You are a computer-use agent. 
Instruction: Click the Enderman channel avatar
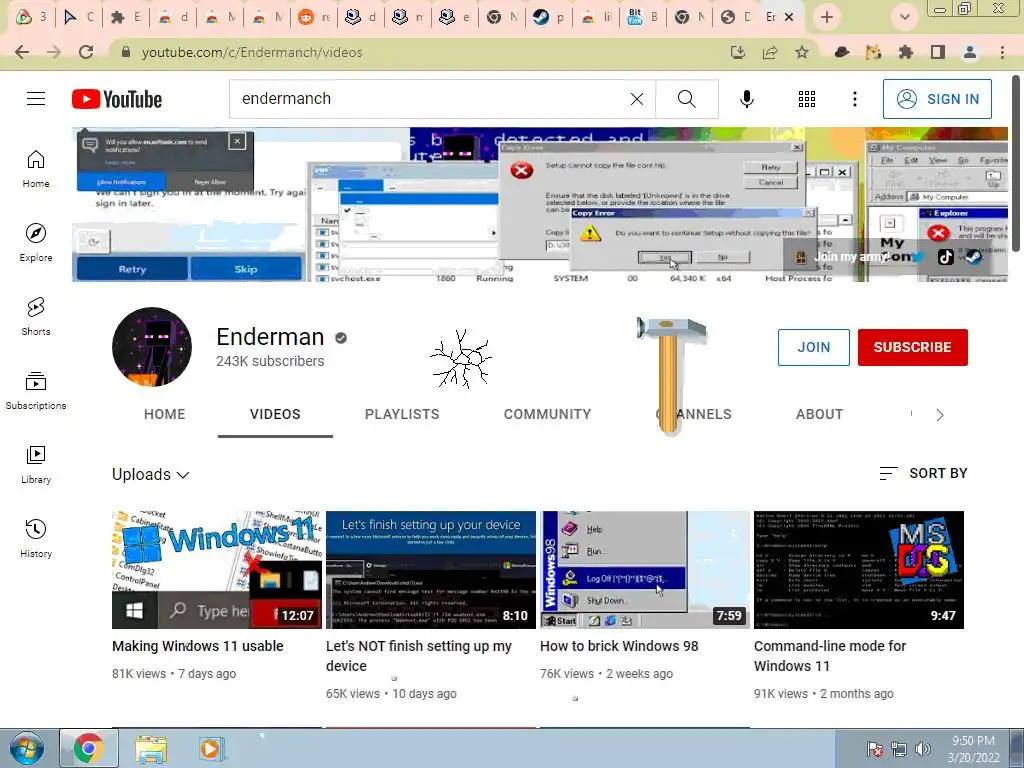(x=152, y=347)
